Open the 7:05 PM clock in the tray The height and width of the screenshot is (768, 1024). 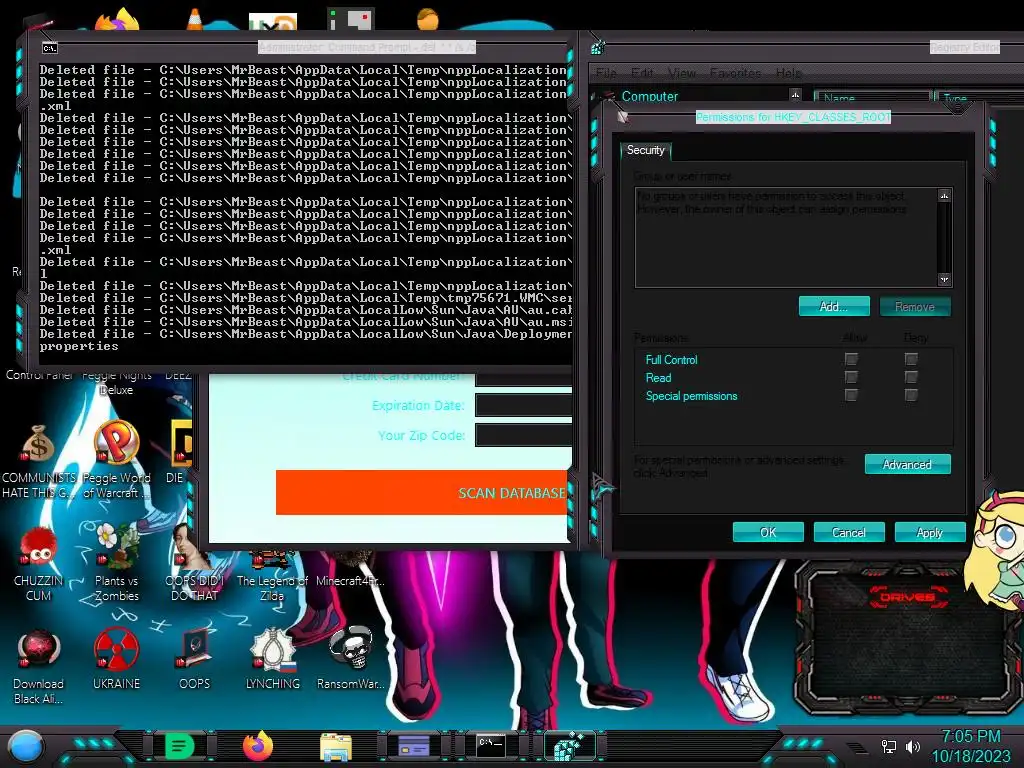(x=971, y=737)
